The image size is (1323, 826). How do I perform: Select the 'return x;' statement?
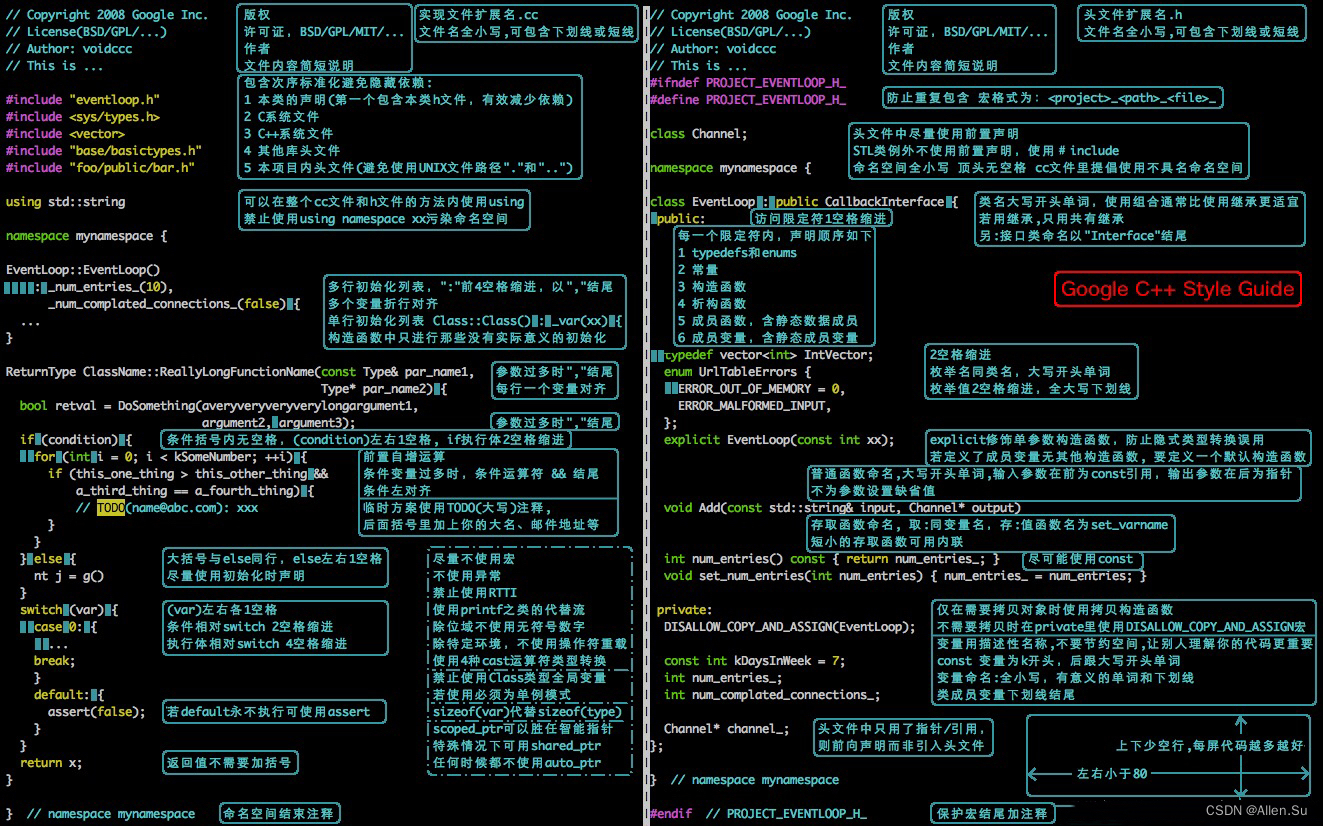click(x=51, y=763)
